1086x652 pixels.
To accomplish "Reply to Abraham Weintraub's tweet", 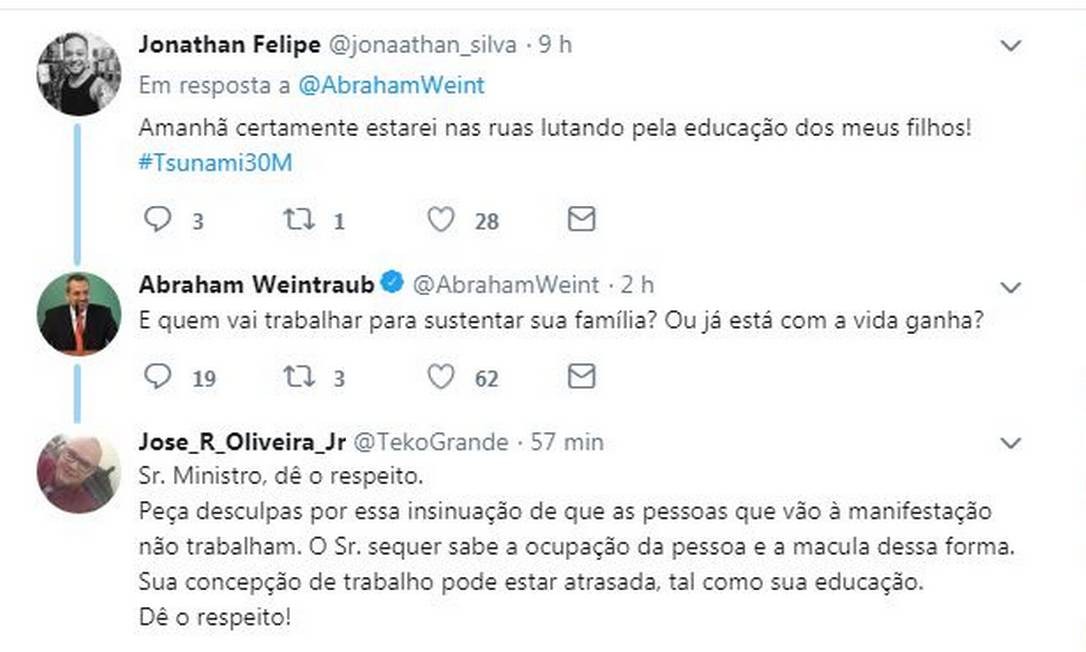I will pos(158,376).
